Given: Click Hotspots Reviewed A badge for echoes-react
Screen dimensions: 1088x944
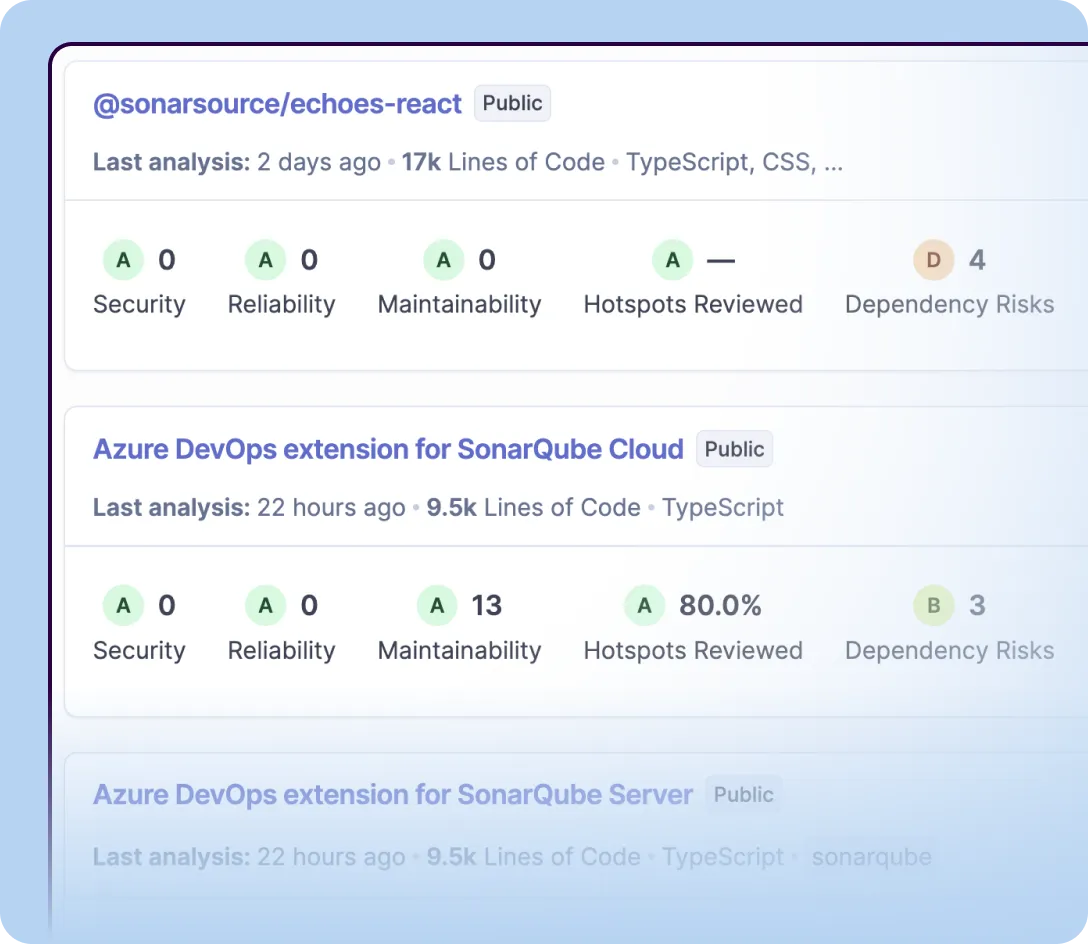Looking at the screenshot, I should click(673, 261).
